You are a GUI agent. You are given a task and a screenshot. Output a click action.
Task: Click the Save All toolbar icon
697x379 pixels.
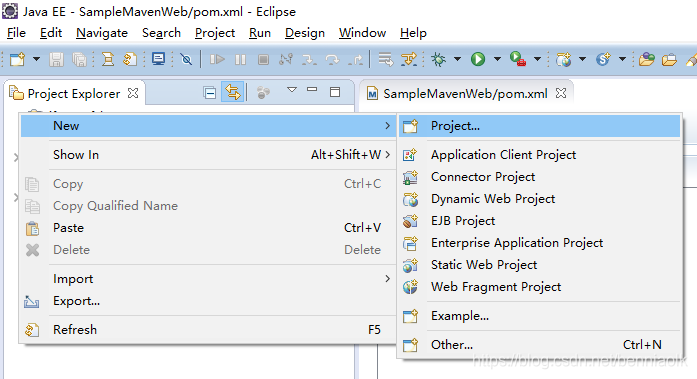79,59
